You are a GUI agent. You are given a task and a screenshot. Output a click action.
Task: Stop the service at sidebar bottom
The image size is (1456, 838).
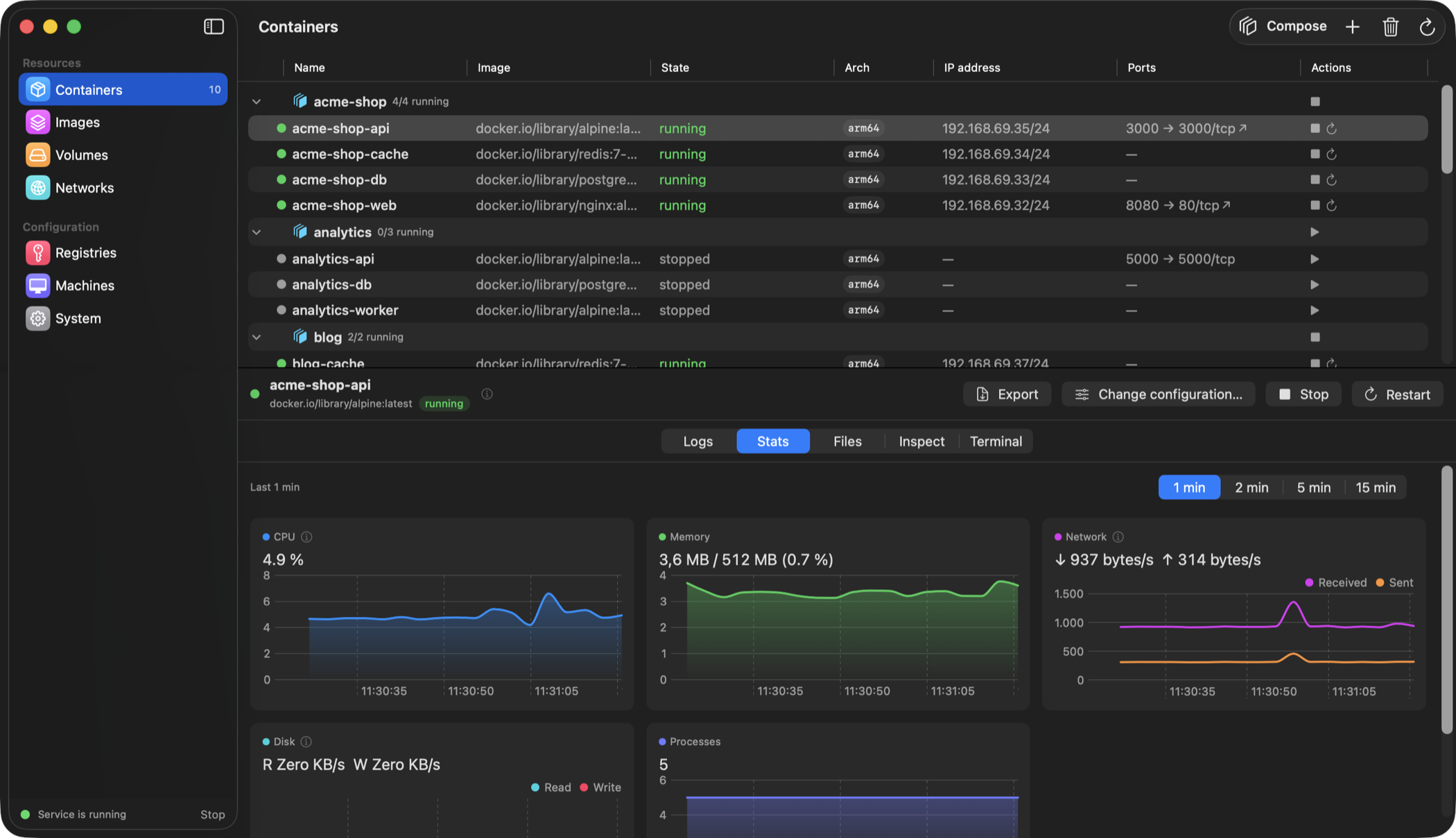(212, 814)
